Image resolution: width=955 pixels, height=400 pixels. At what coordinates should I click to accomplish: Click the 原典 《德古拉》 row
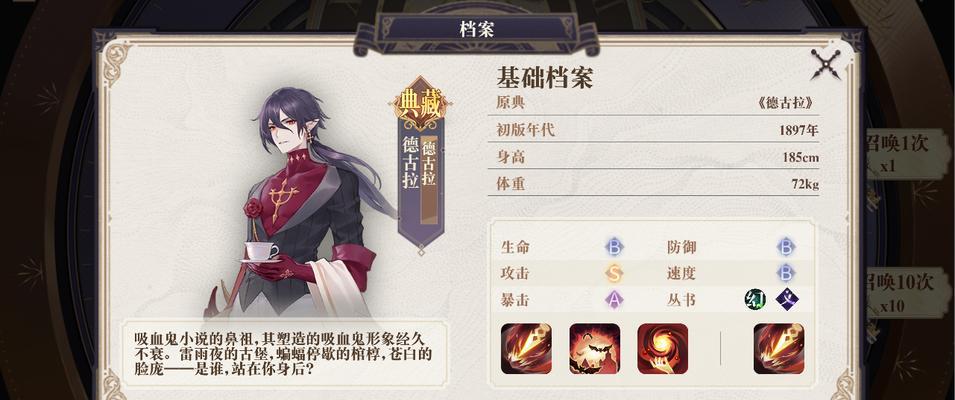[x=655, y=103]
